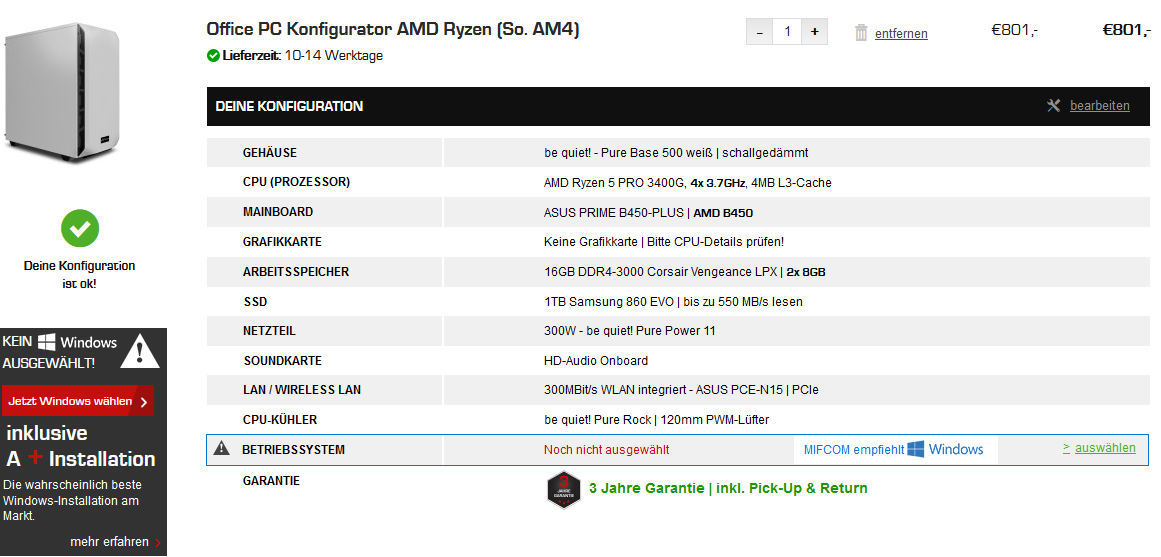Select the LAN / WIRELESS LAN row label
The image size is (1161, 557).
point(302,390)
